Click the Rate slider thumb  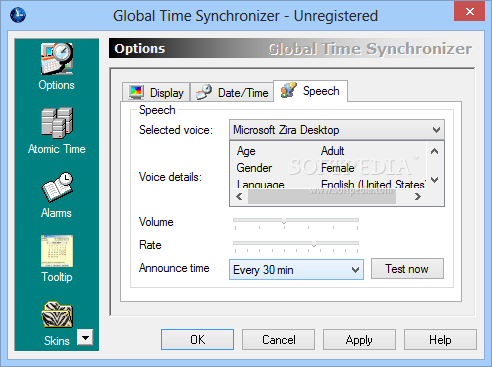[x=314, y=244]
